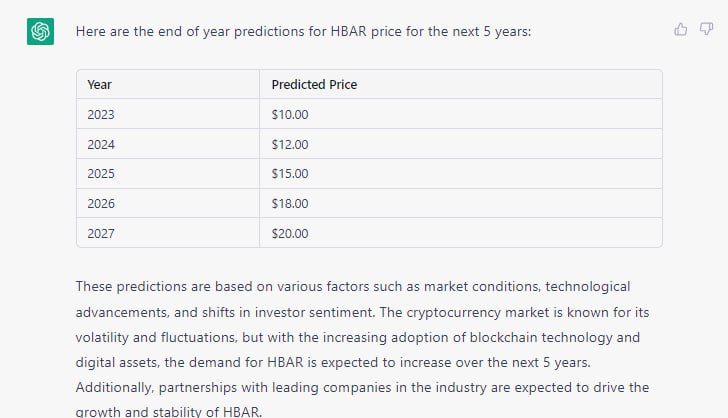This screenshot has width=728, height=418.
Task: Click the $12.00 price cell
Action: coord(461,144)
